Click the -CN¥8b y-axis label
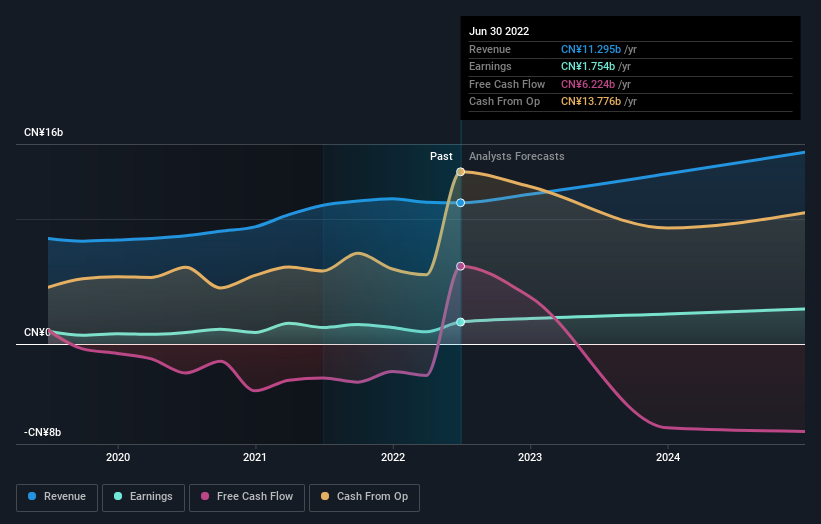The height and width of the screenshot is (524, 821). [42, 432]
